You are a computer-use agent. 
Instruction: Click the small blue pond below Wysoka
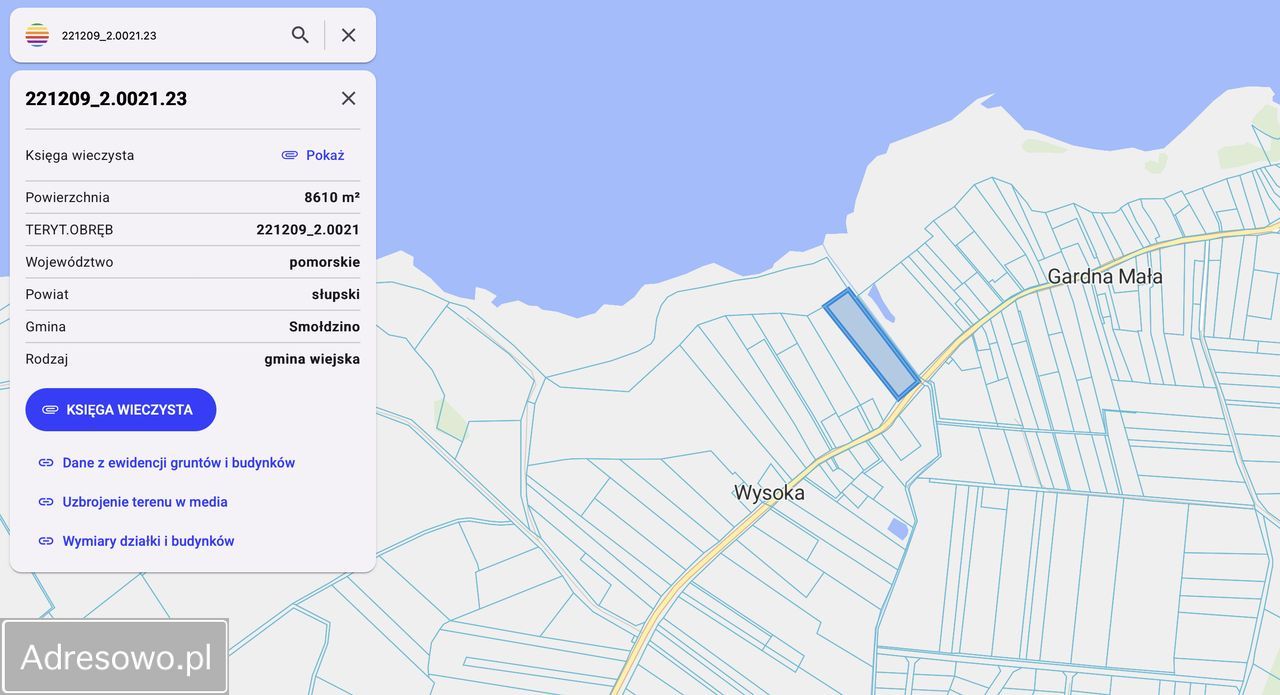pos(898,529)
